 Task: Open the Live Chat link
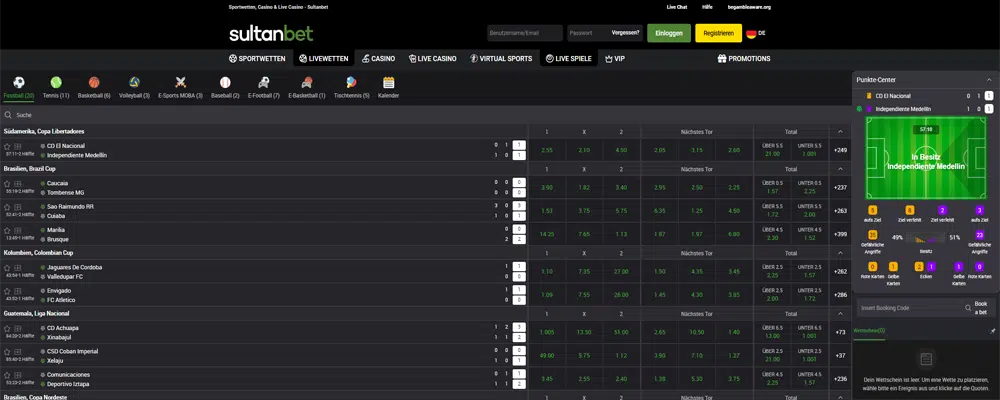coord(677,7)
